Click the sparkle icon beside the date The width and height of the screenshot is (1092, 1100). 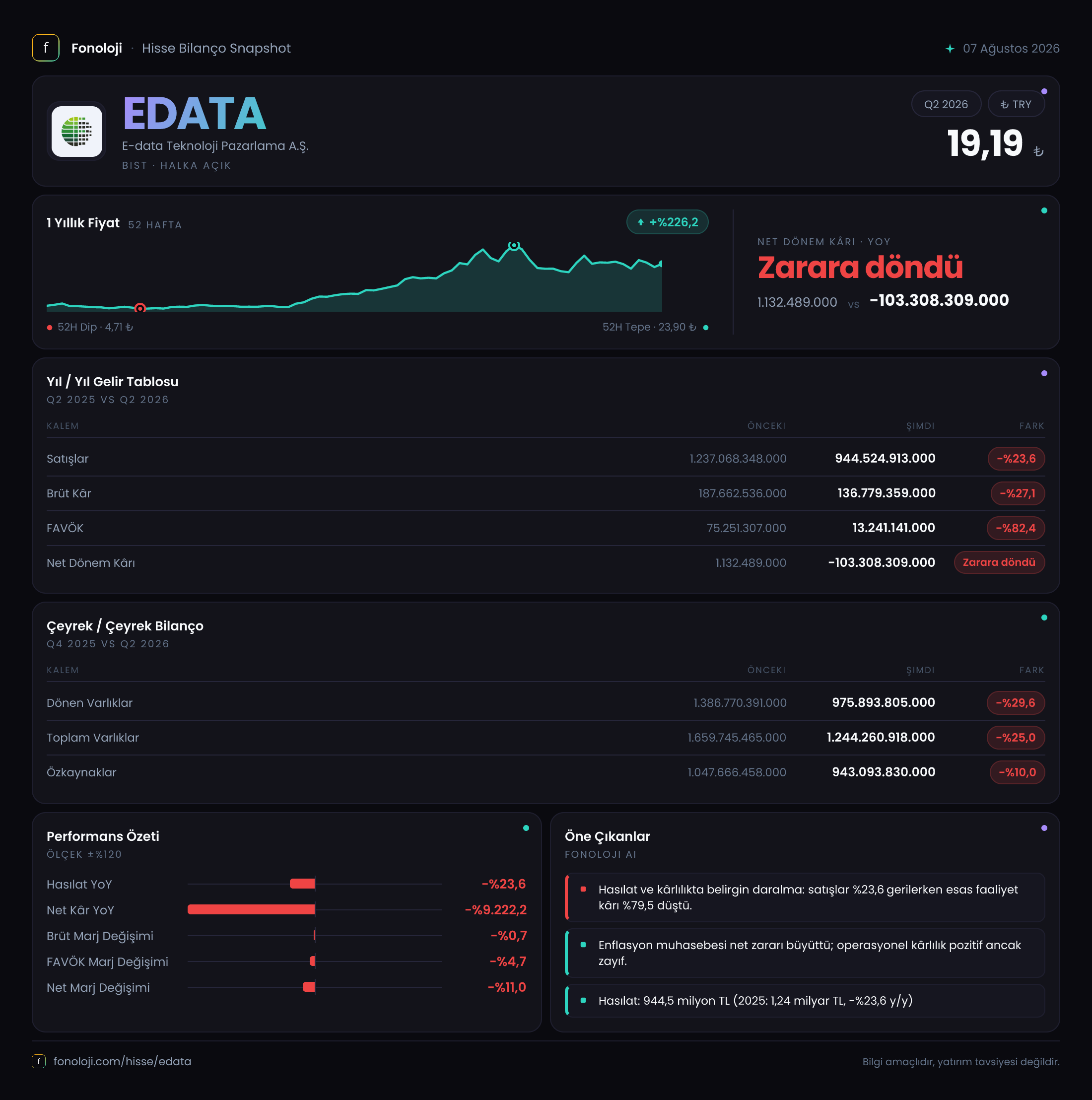950,48
